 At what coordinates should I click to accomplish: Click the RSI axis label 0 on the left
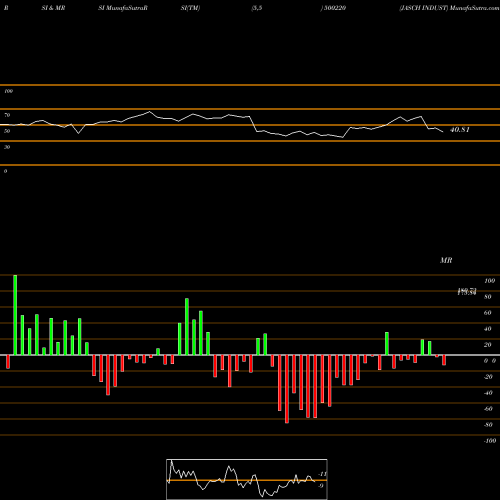pyautogui.click(x=5, y=171)
